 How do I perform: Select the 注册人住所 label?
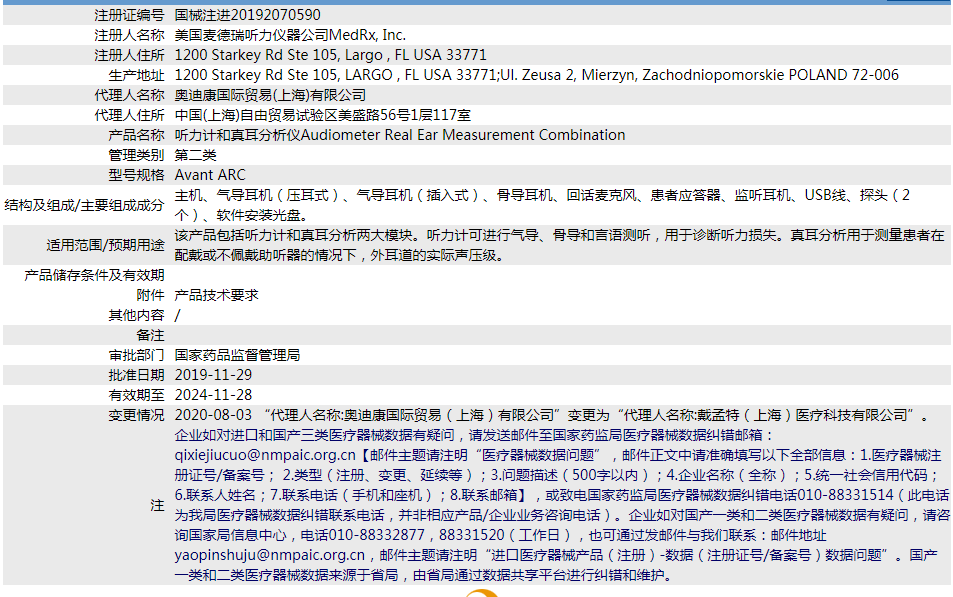click(x=129, y=55)
